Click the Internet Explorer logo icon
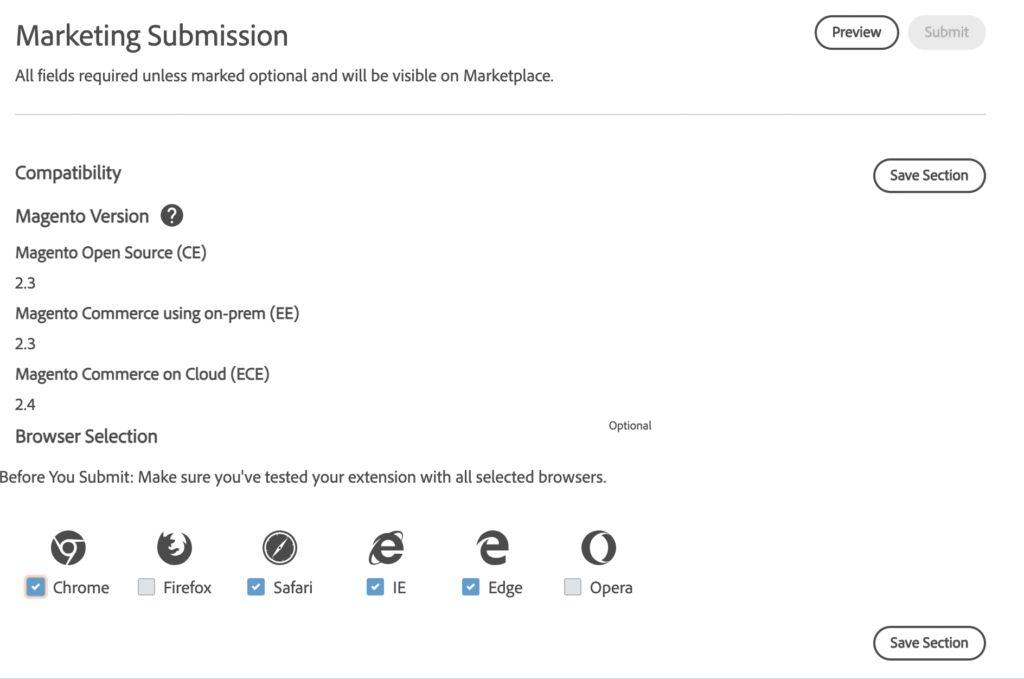 tap(386, 548)
